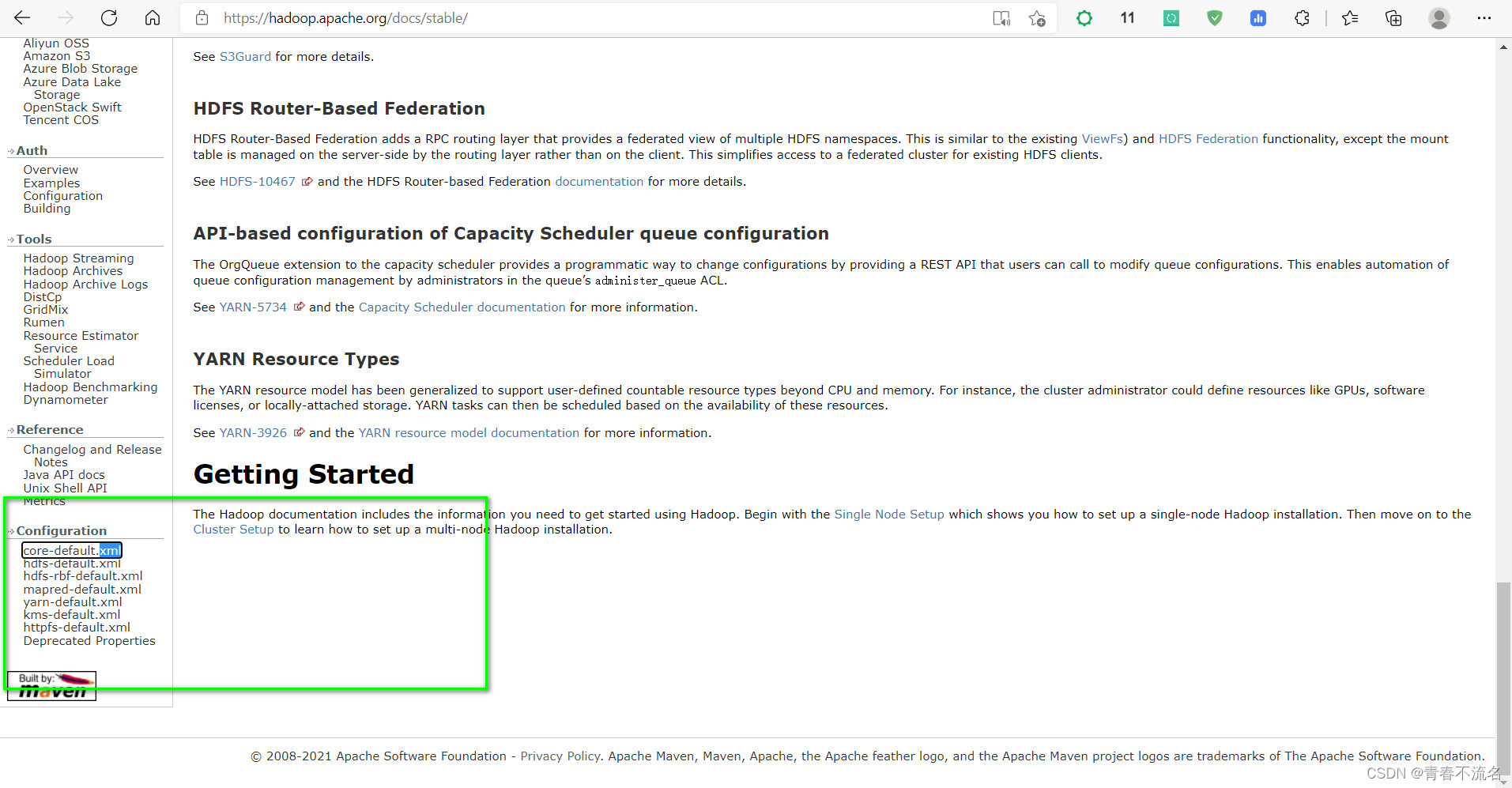
Task: Open Router-based Federation documentation link
Action: pyautogui.click(x=599, y=182)
